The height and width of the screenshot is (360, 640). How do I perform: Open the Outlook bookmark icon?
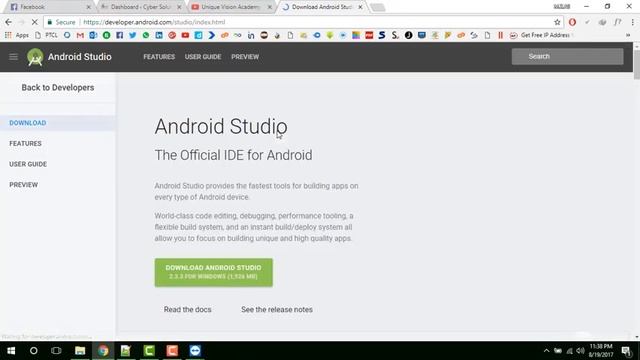[93, 36]
